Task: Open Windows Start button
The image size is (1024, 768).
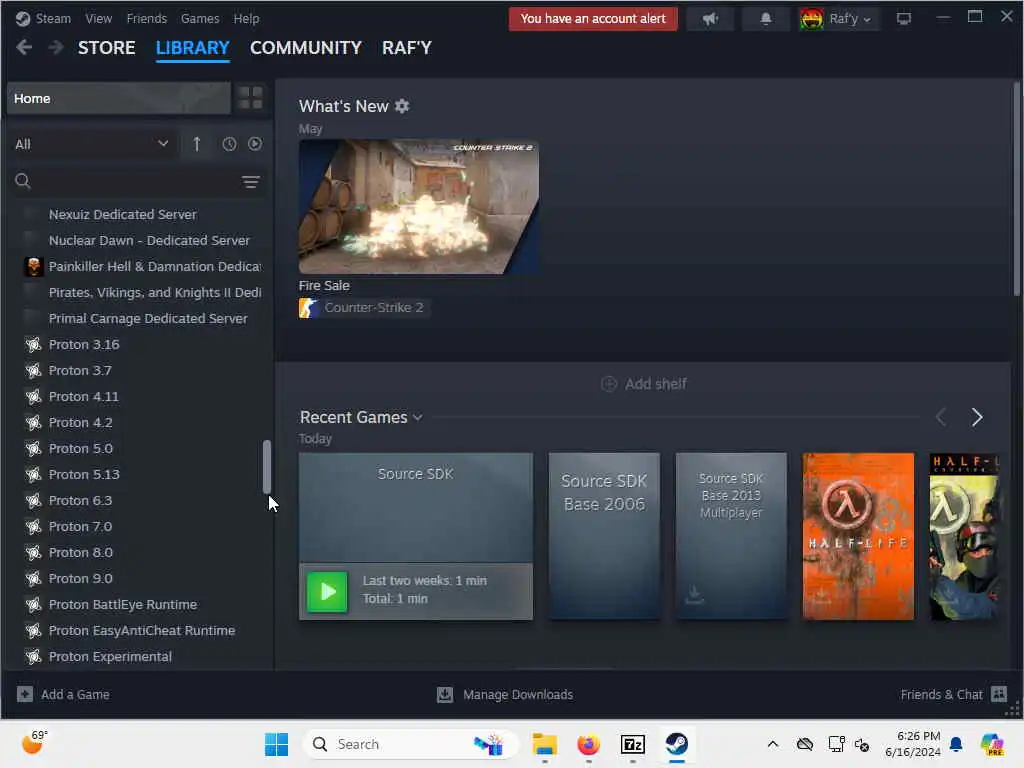Action: [x=276, y=744]
